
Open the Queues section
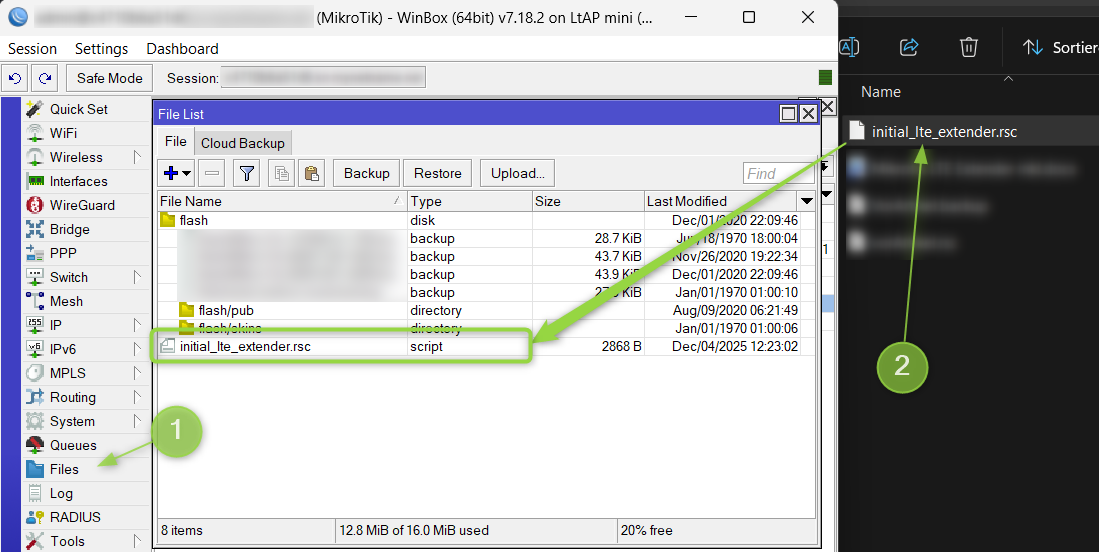73,445
